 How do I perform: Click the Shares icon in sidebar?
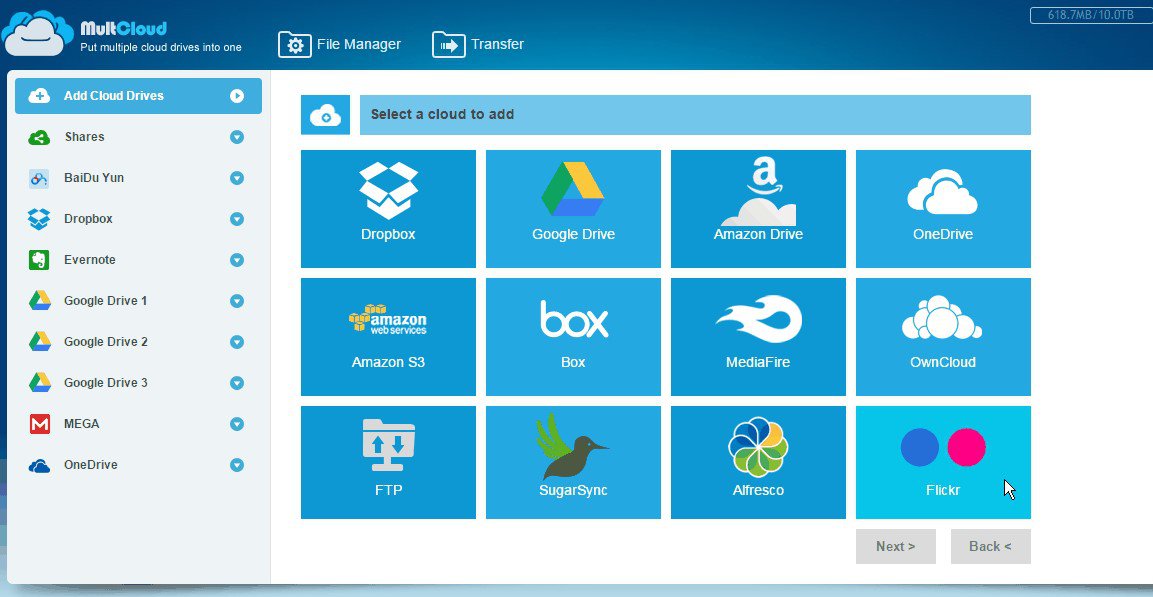coord(39,137)
